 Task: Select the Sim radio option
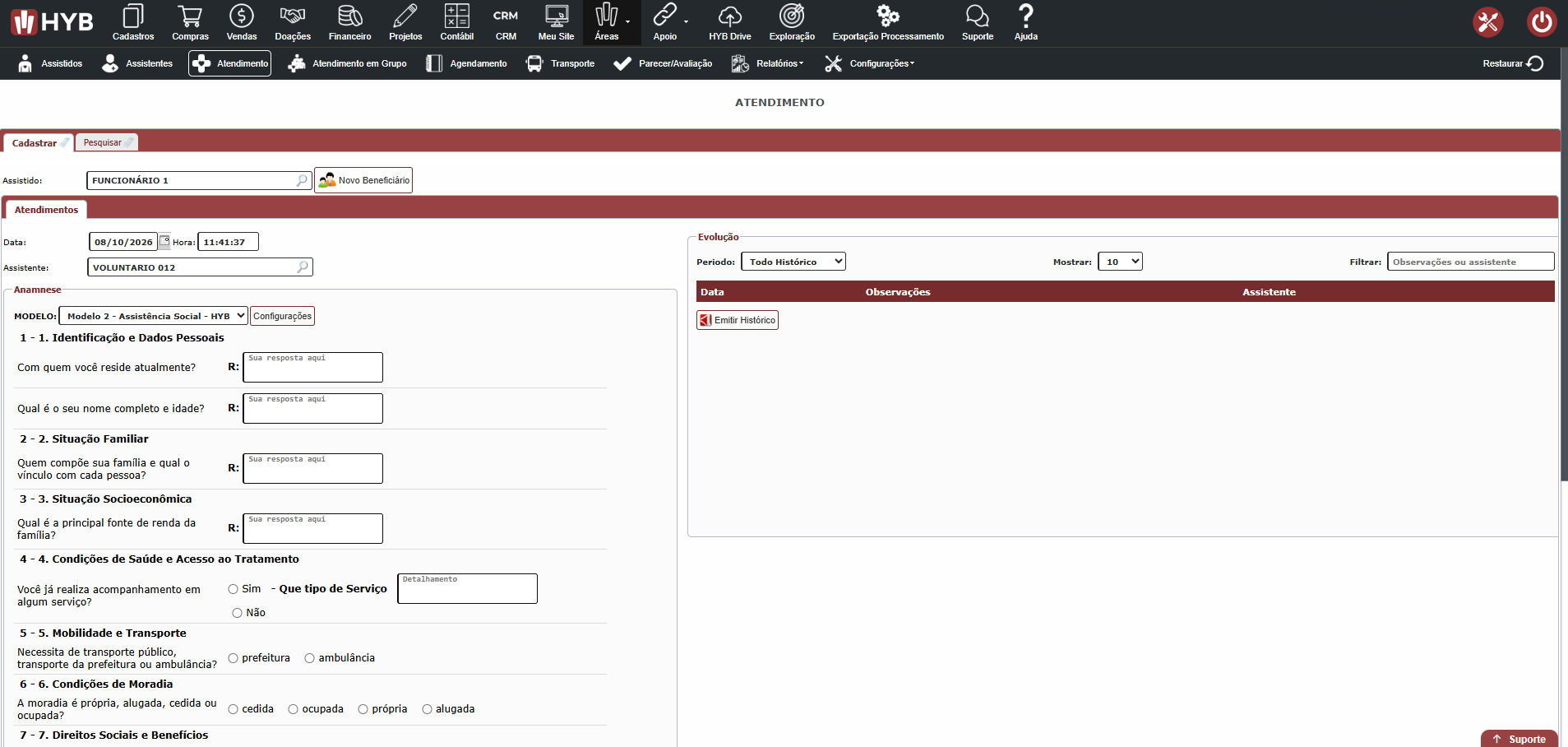(234, 589)
